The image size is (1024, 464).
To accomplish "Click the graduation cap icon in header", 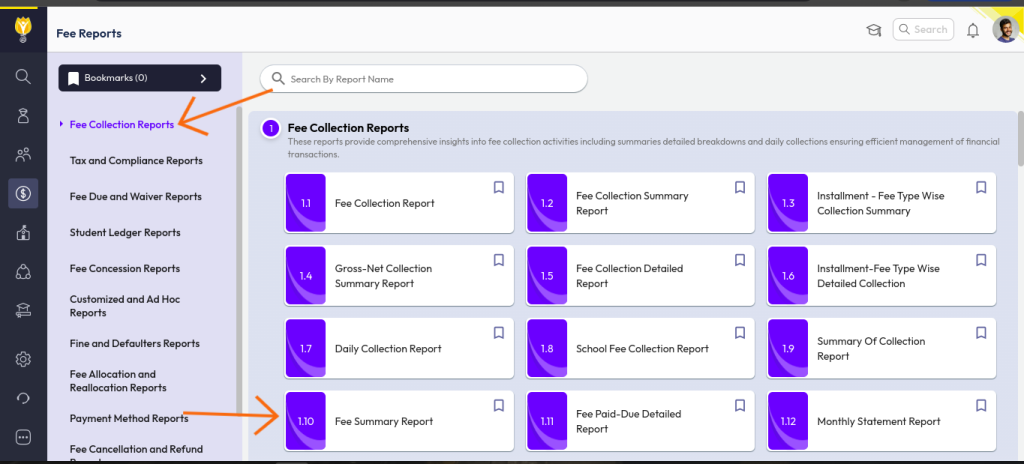I will coord(873,30).
